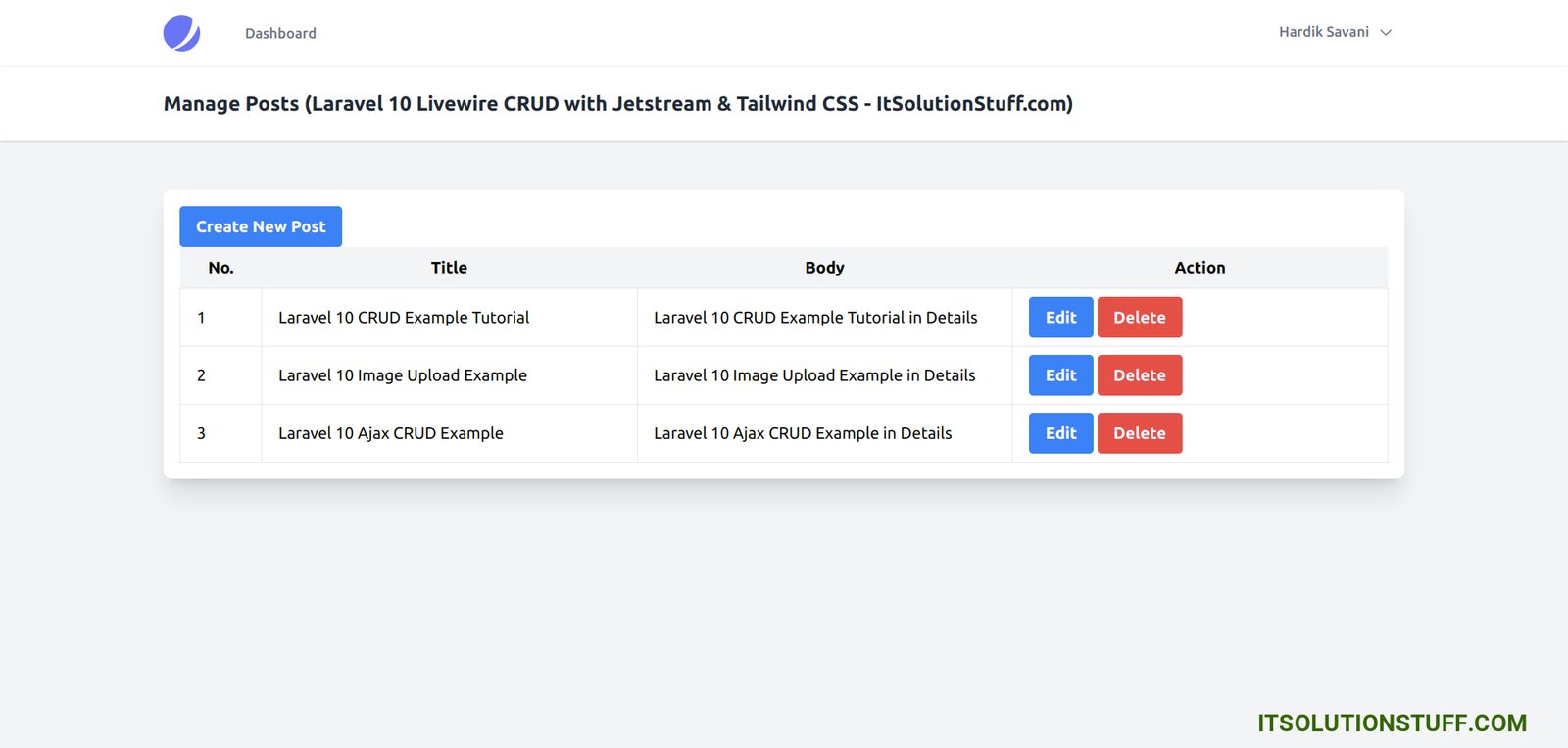Click body text "Laravel 10 Ajax CRUD Example in Details"

803,433
